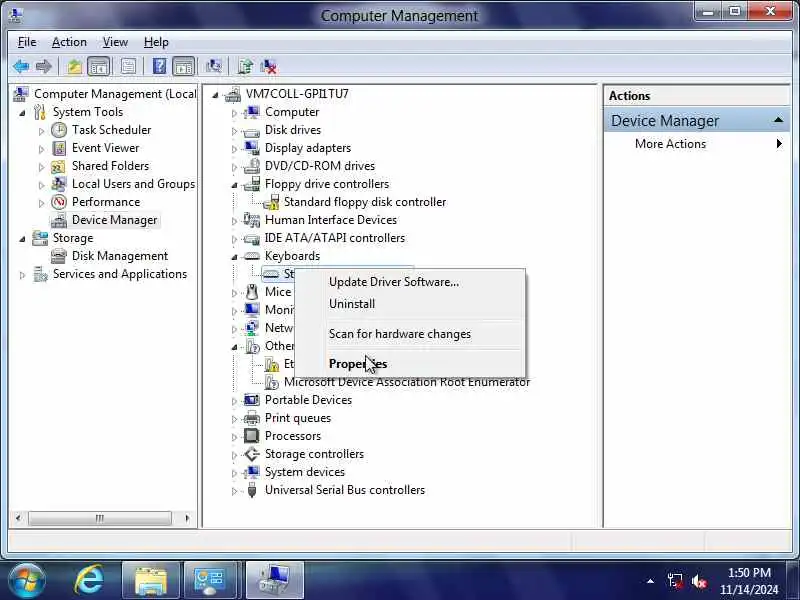
Task: Select the Performance gauge icon
Action: pos(59,202)
